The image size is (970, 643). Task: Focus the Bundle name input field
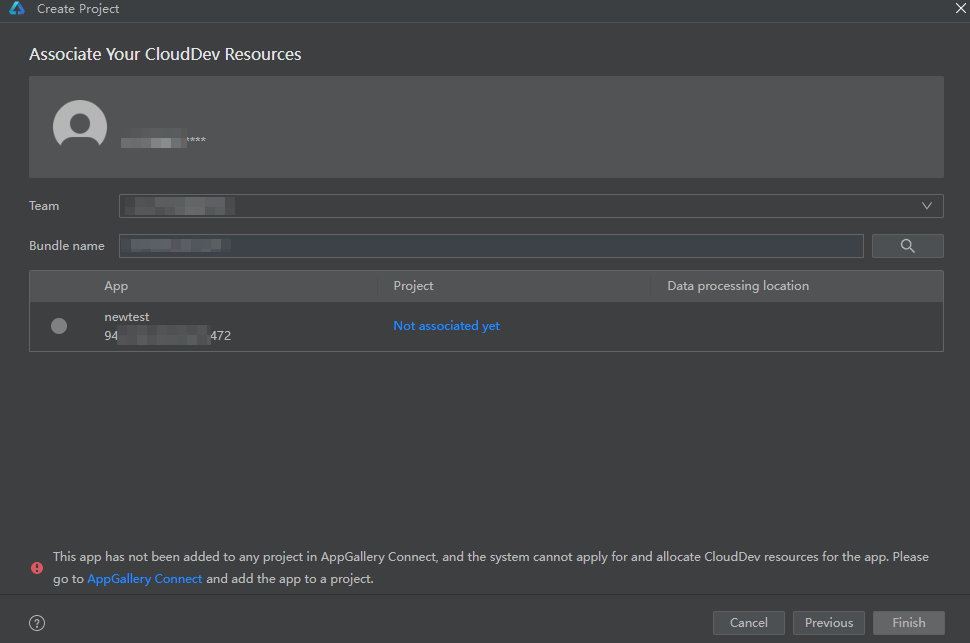point(490,246)
